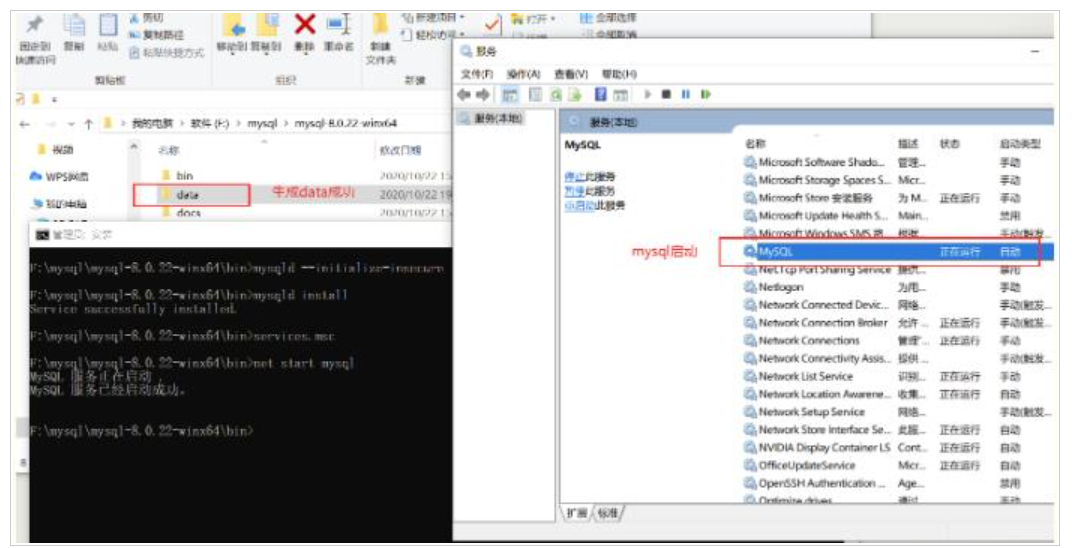Image resolution: width=1072 pixels, height=548 pixels.
Task: Toggle console tree icon in Services toolbar
Action: click(510, 94)
